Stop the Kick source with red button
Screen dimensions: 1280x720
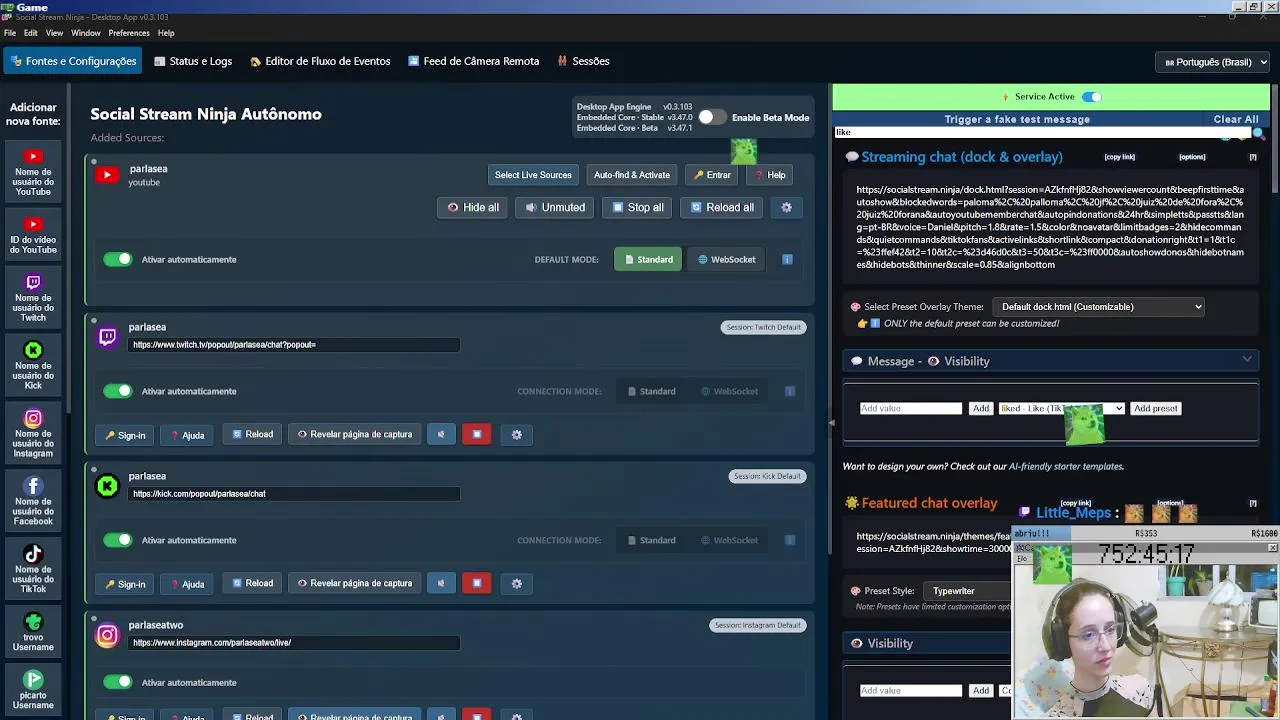[477, 583]
